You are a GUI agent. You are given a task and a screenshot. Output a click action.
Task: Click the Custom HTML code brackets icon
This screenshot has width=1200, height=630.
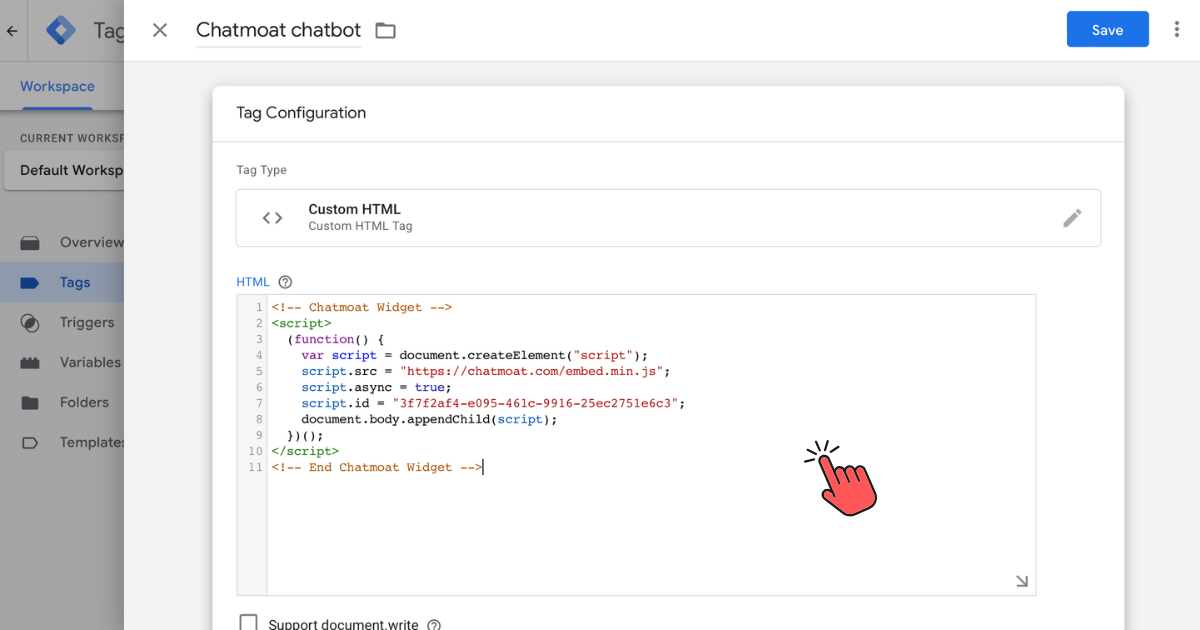click(272, 218)
